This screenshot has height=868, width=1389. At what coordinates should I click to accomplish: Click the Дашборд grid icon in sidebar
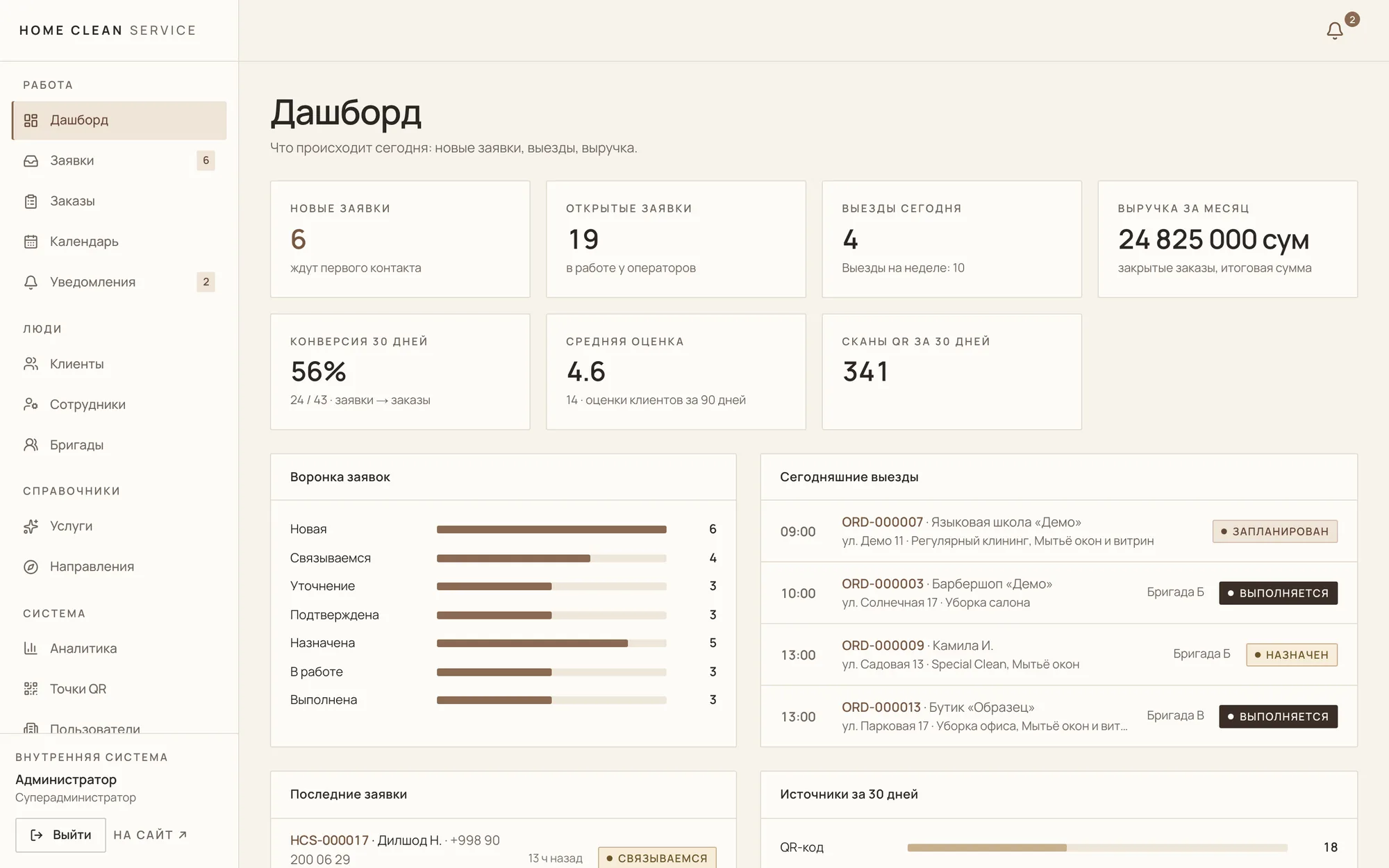31,120
